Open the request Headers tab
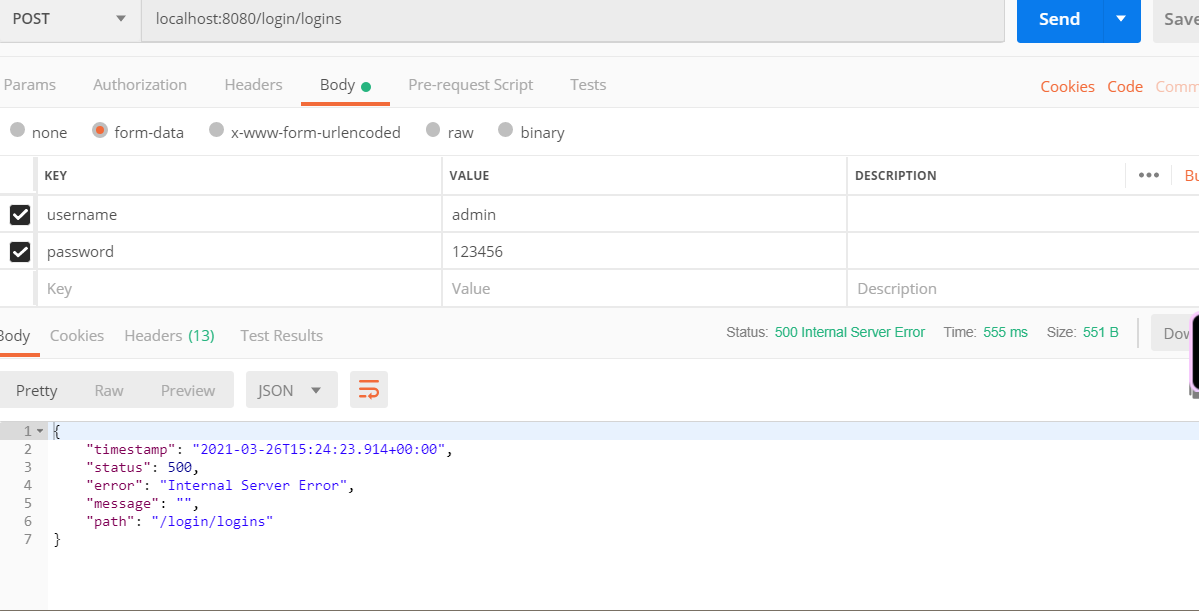1199x613 pixels. (x=253, y=85)
